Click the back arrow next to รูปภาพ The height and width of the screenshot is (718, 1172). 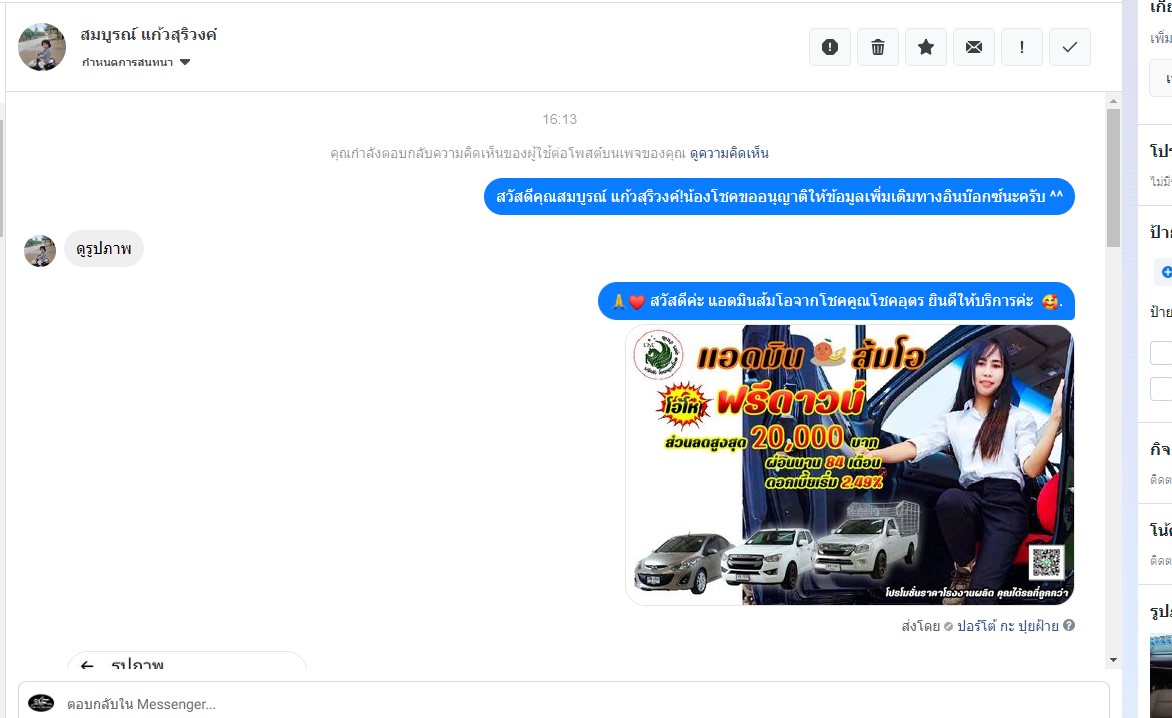[87, 665]
